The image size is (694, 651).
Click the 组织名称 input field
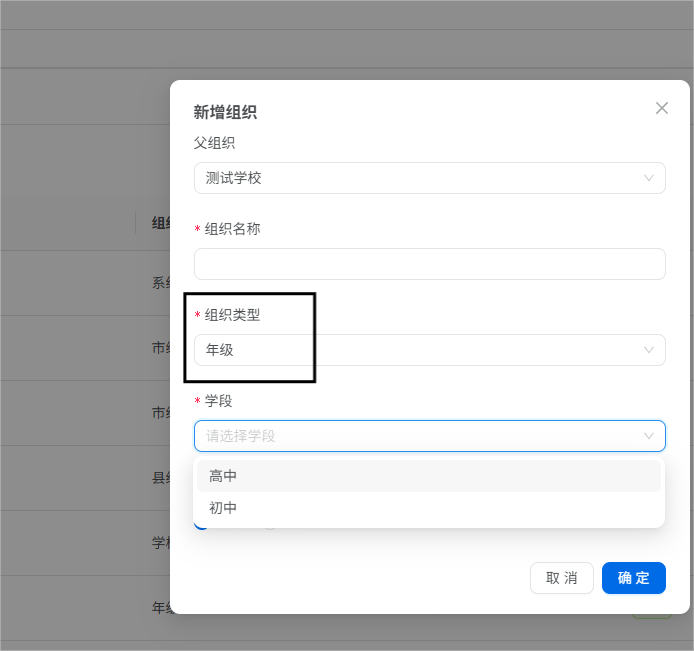click(430, 264)
